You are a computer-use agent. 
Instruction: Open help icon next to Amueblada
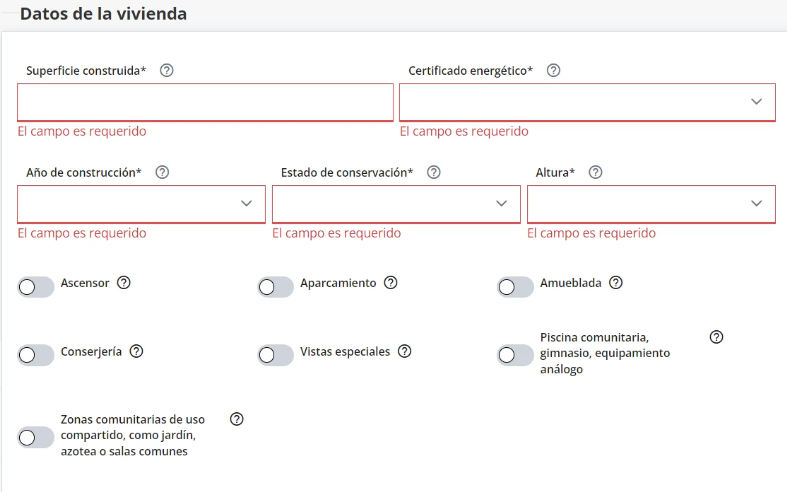click(616, 283)
